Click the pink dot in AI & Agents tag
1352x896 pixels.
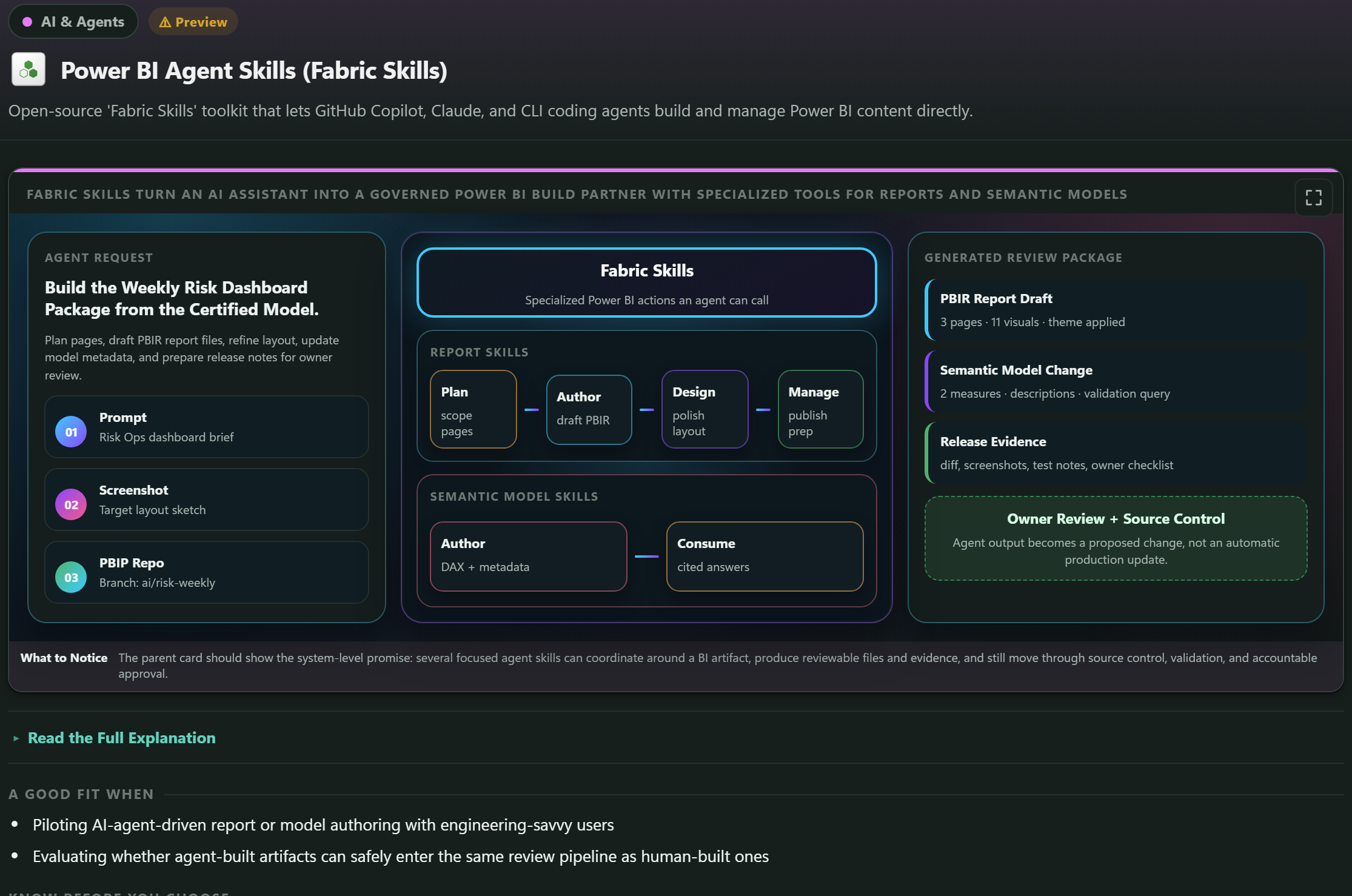(27, 22)
